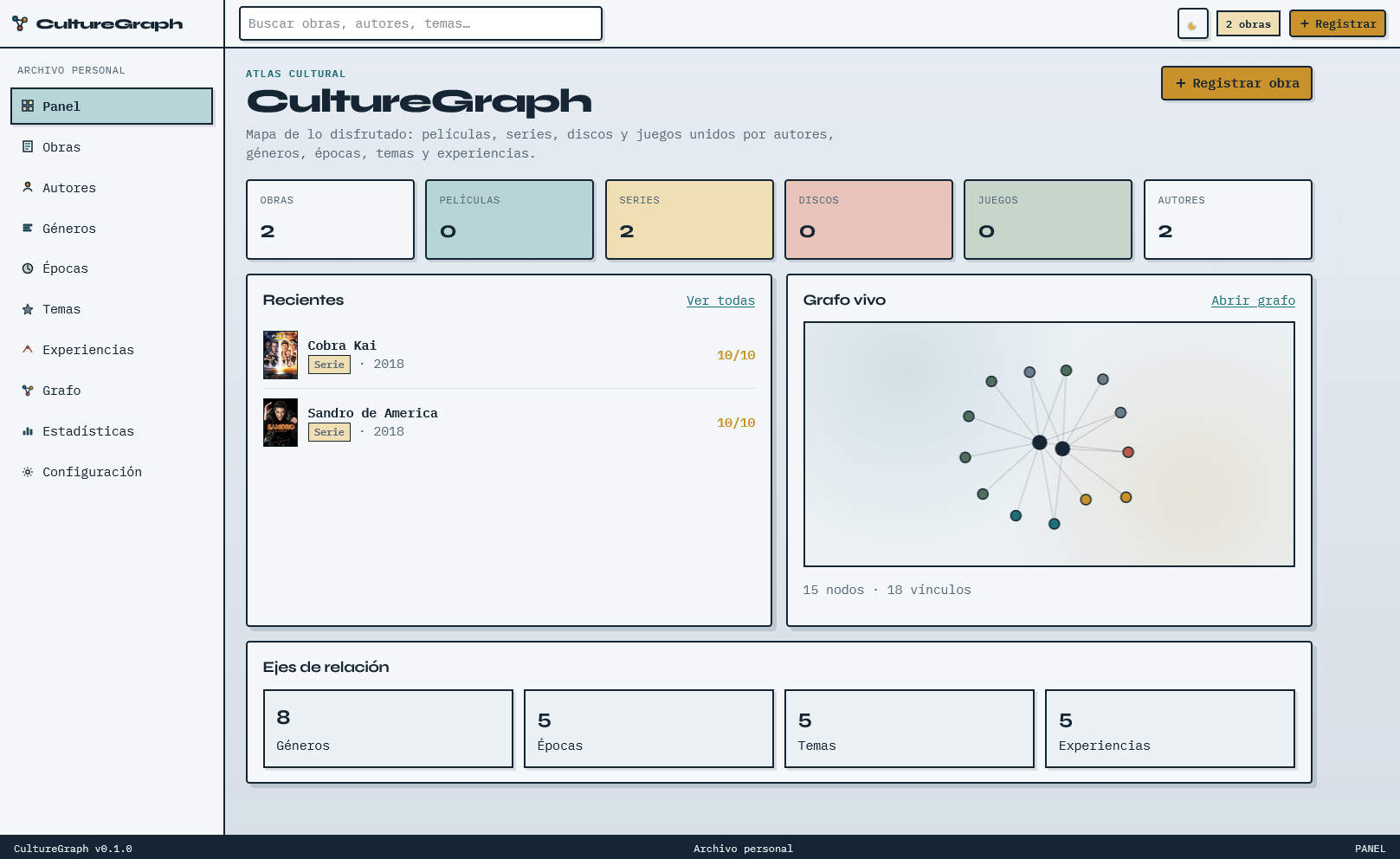Open the Abrir grafo link
Screen dimensions: 1400x859
[x=1253, y=300]
